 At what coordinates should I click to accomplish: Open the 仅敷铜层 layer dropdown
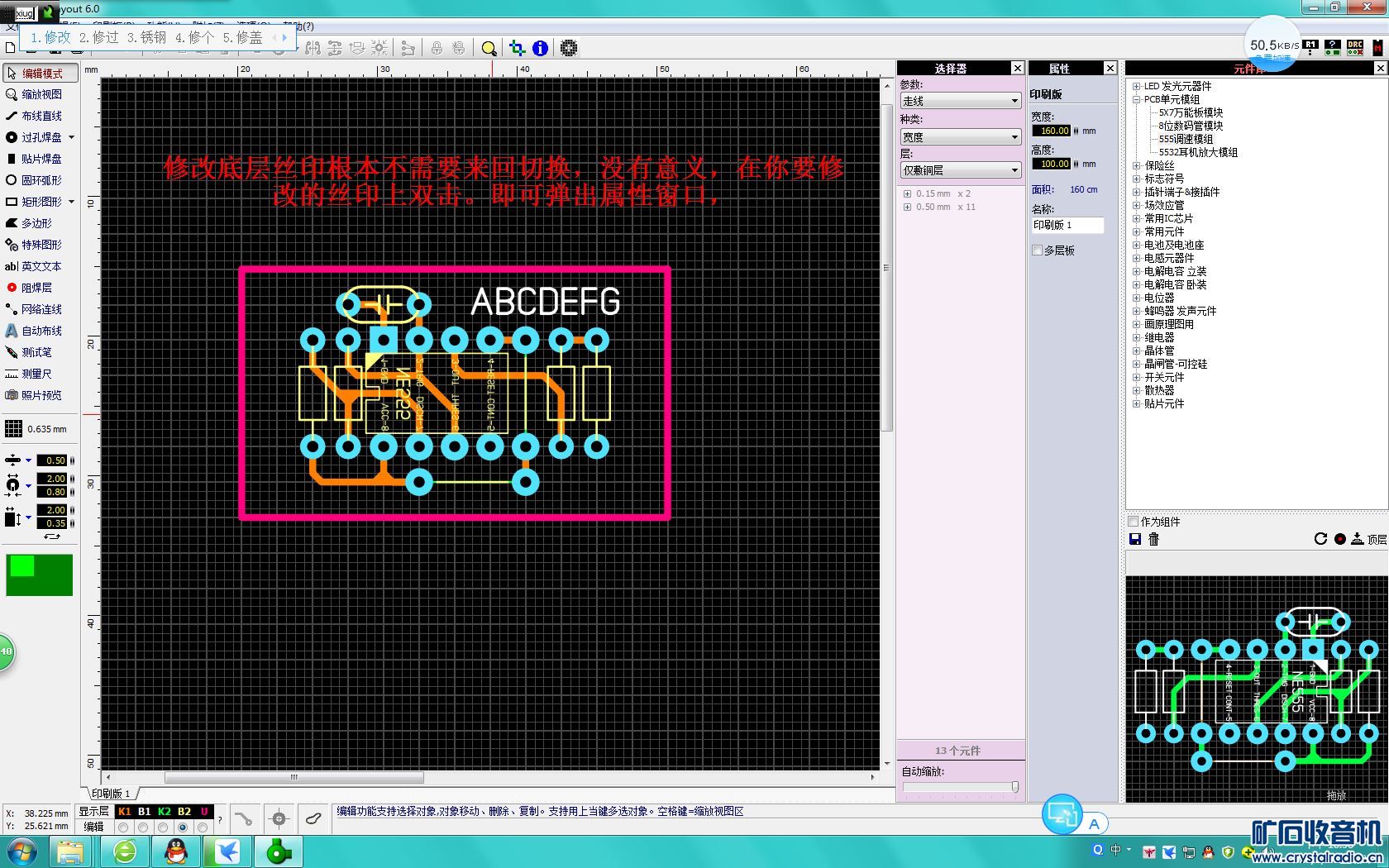pos(960,170)
